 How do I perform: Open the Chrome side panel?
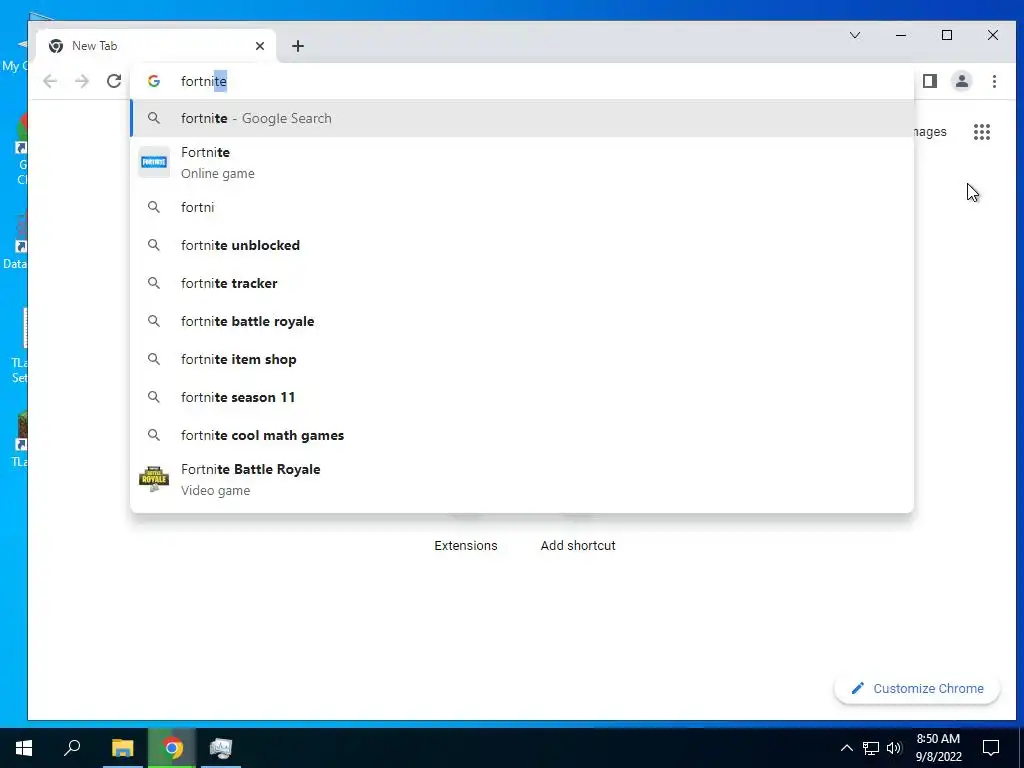pos(930,81)
